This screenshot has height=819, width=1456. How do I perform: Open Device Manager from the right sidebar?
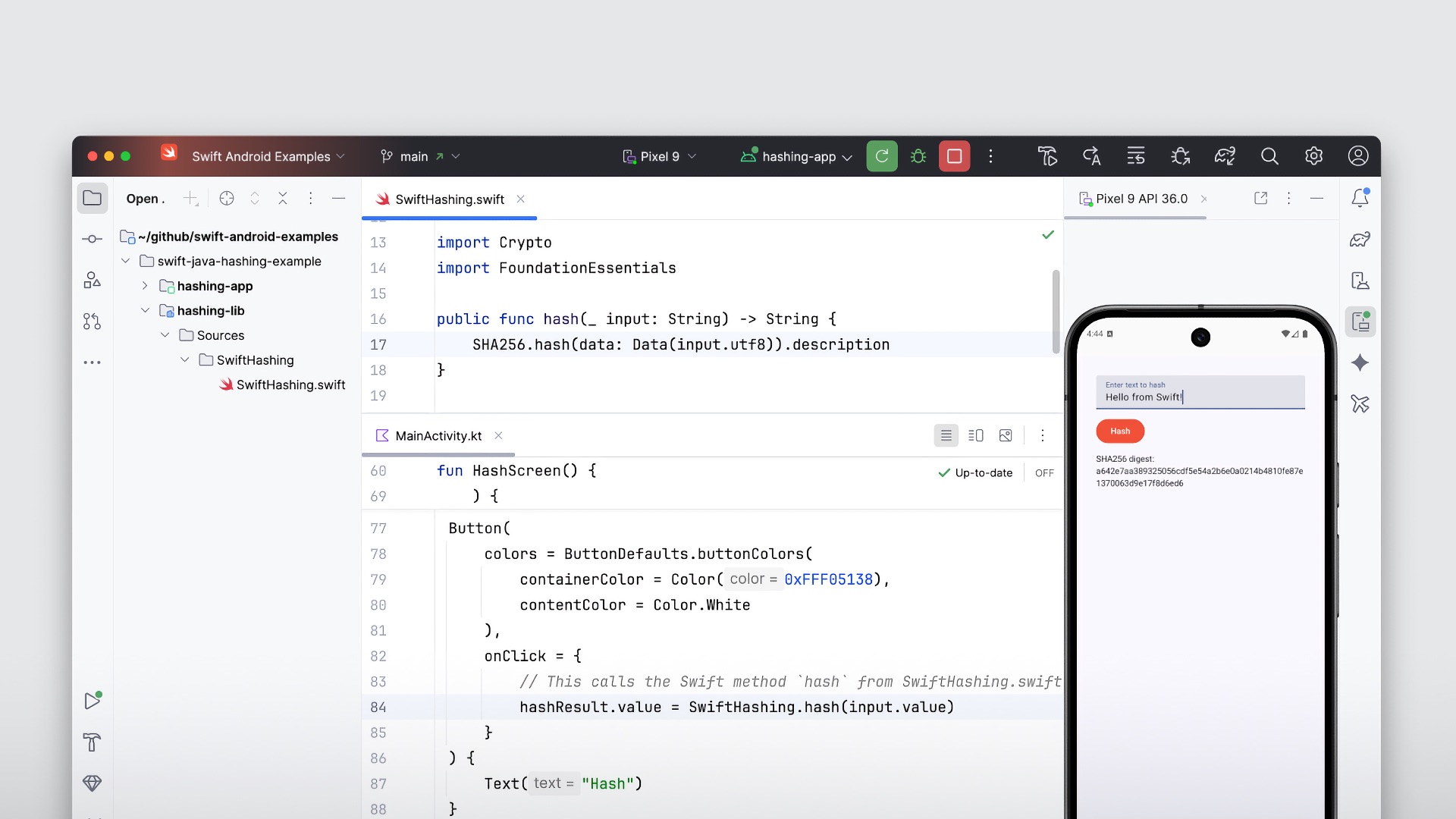[1361, 280]
